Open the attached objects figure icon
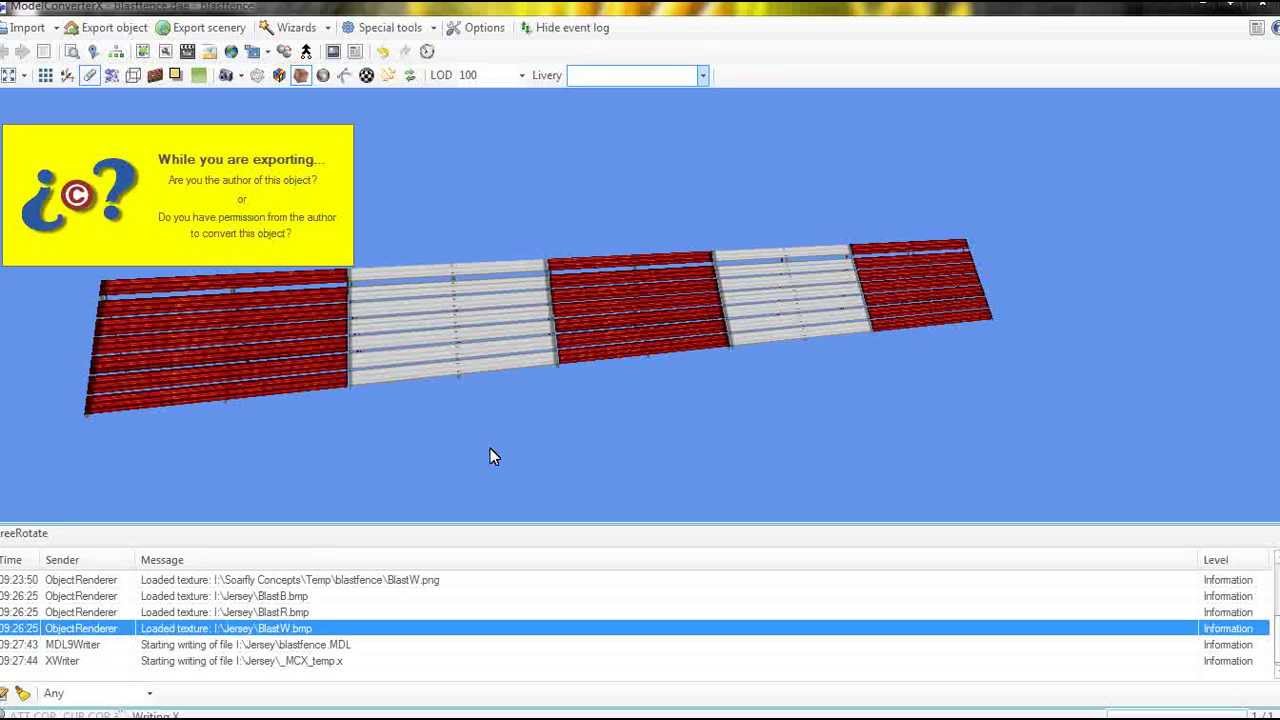Image resolution: width=1280 pixels, height=720 pixels. [x=306, y=51]
